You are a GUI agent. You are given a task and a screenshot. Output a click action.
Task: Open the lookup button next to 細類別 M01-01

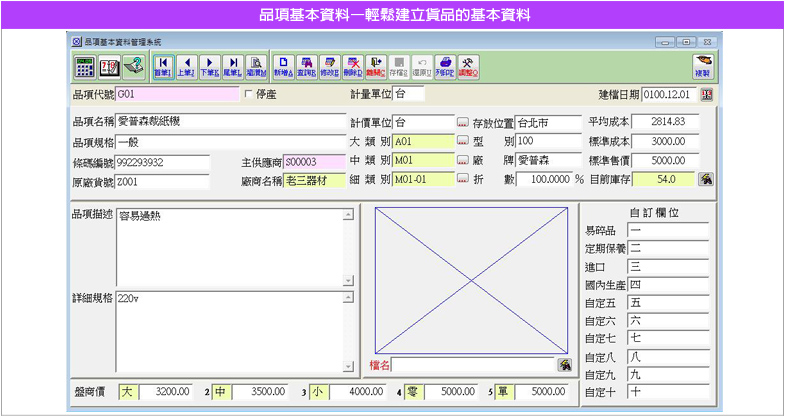pos(463,179)
